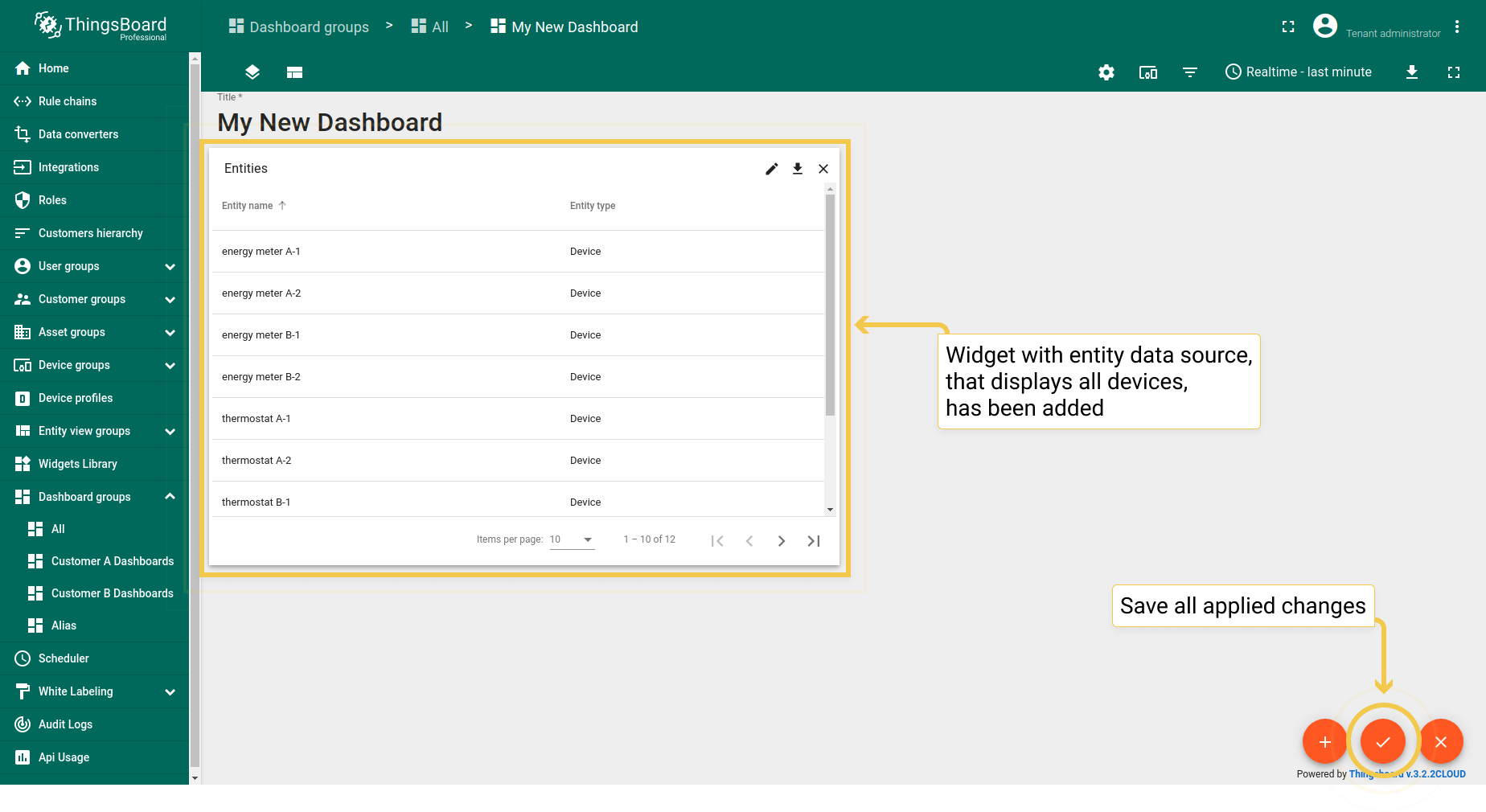Go to previous page of entities
The width and height of the screenshot is (1486, 812).
click(x=749, y=541)
